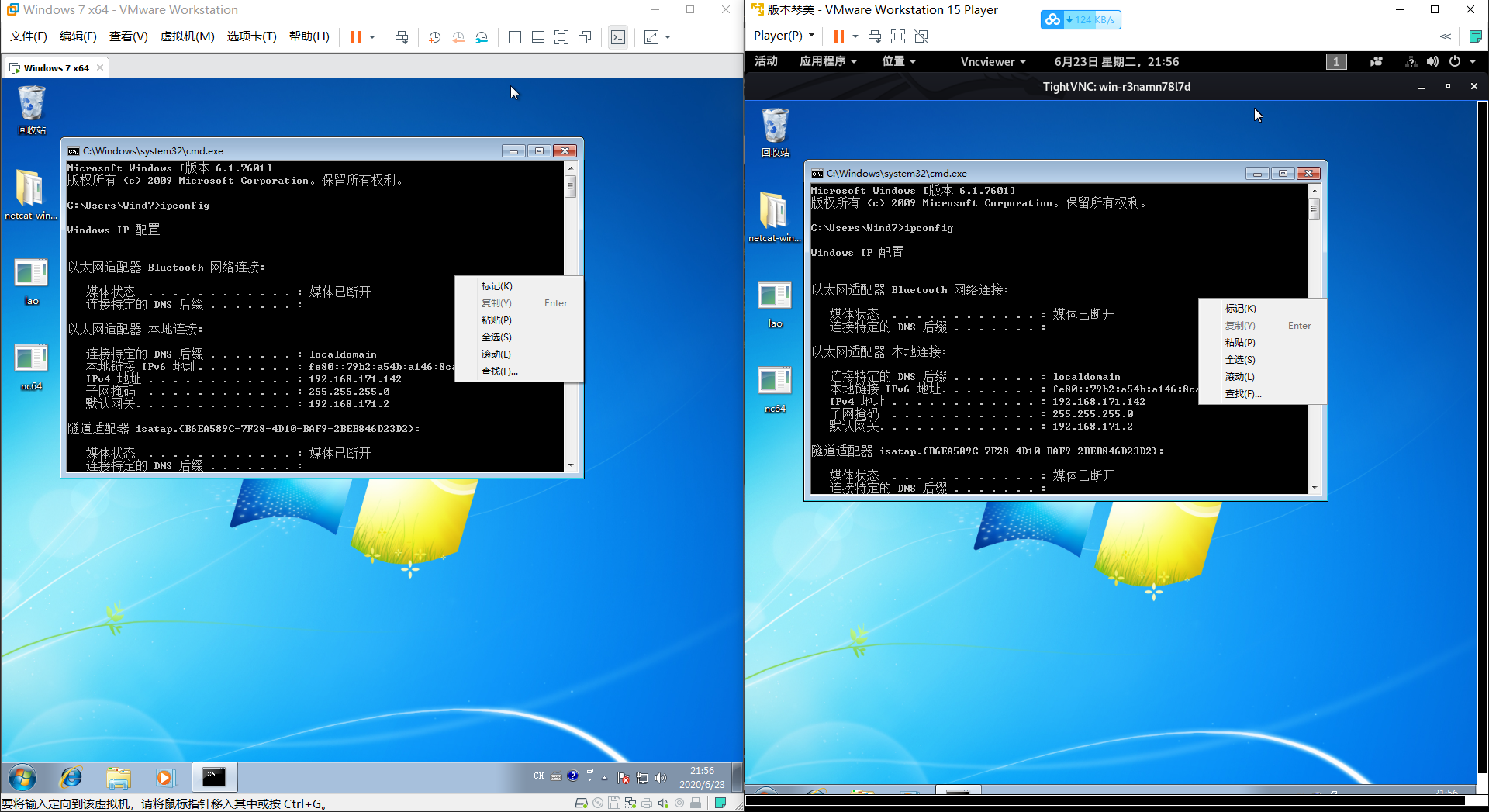1489x812 pixels.
Task: Enter full screen in VMware Player
Action: click(898, 36)
